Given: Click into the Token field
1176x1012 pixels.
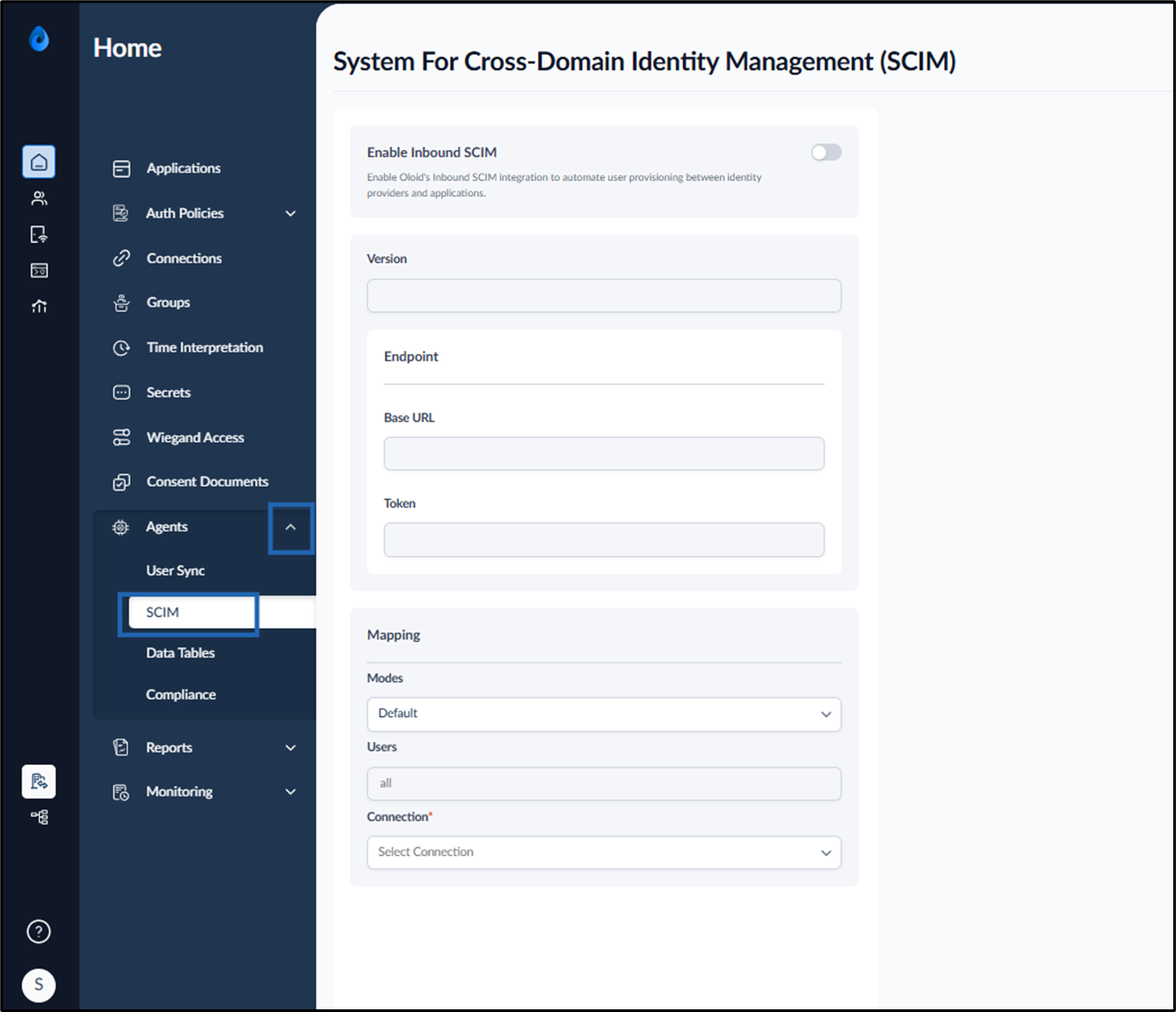Looking at the screenshot, I should 604,540.
